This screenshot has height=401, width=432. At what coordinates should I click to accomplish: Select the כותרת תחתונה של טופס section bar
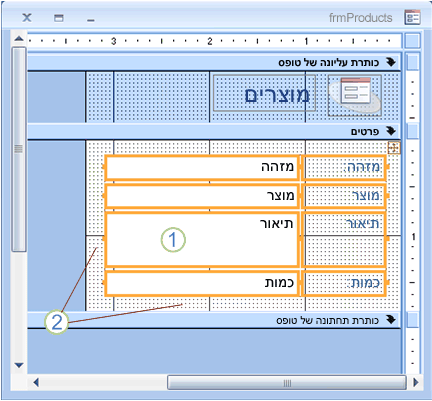click(x=214, y=320)
